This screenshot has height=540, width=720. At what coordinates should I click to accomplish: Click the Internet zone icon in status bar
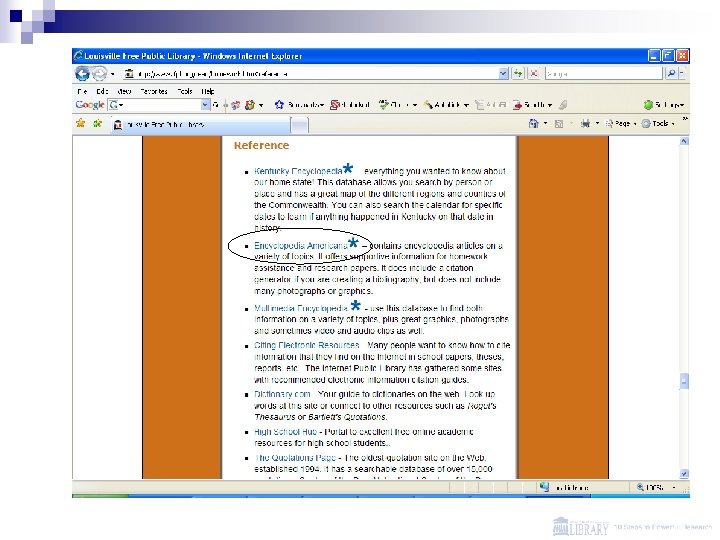[544, 487]
